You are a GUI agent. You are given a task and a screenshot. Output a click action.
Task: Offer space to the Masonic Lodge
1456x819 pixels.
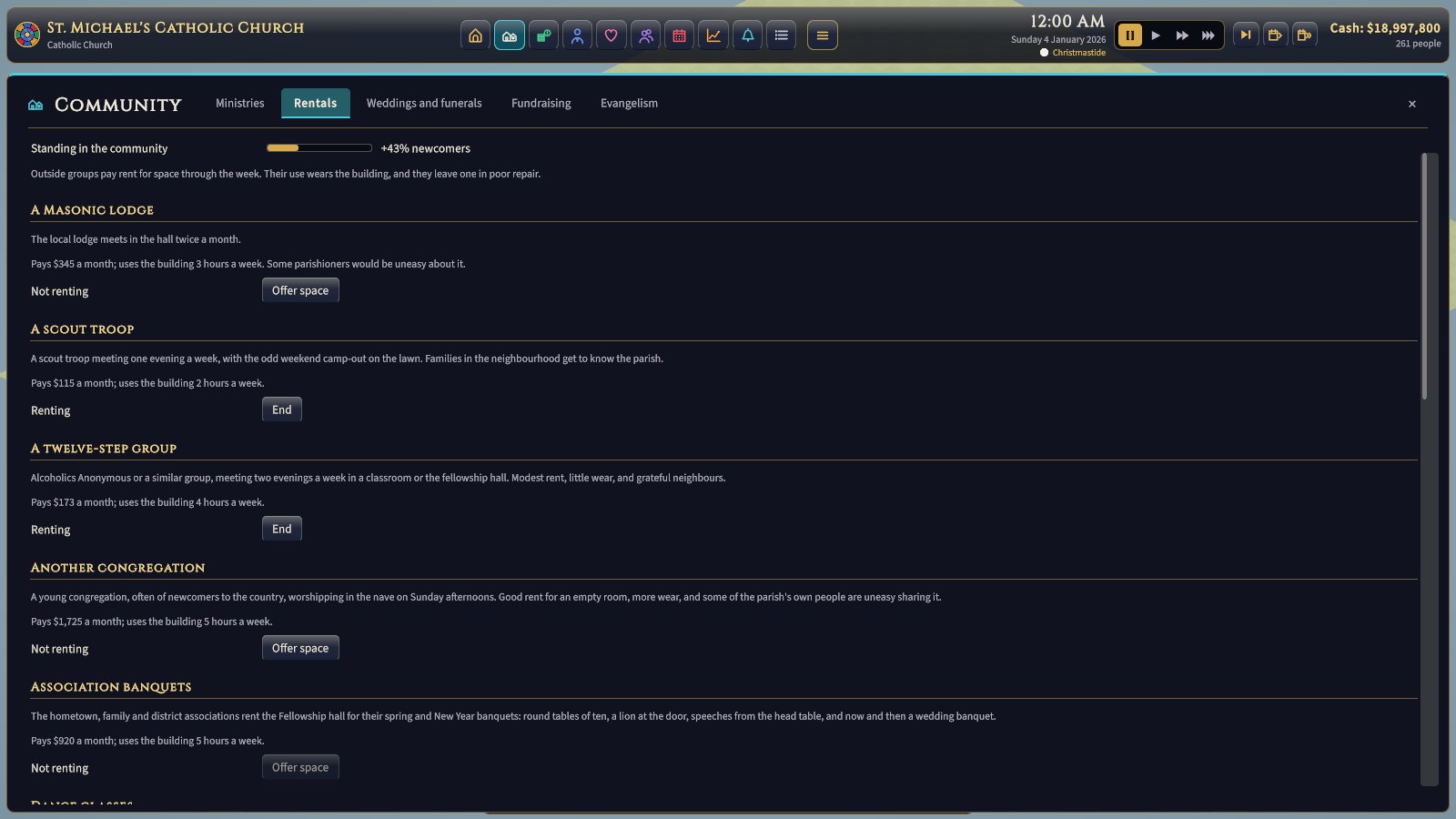pos(300,290)
